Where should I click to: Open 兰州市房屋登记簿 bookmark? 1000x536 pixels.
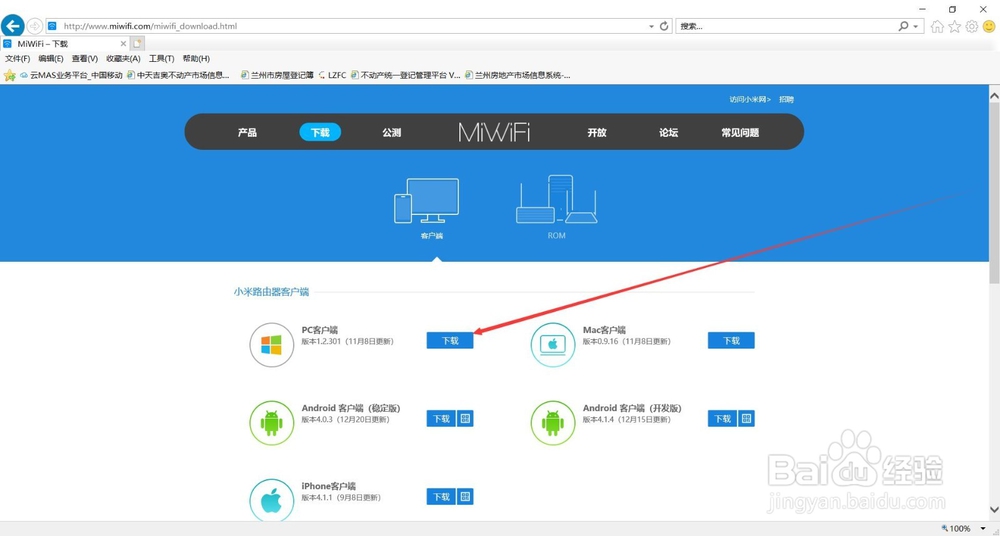click(277, 75)
